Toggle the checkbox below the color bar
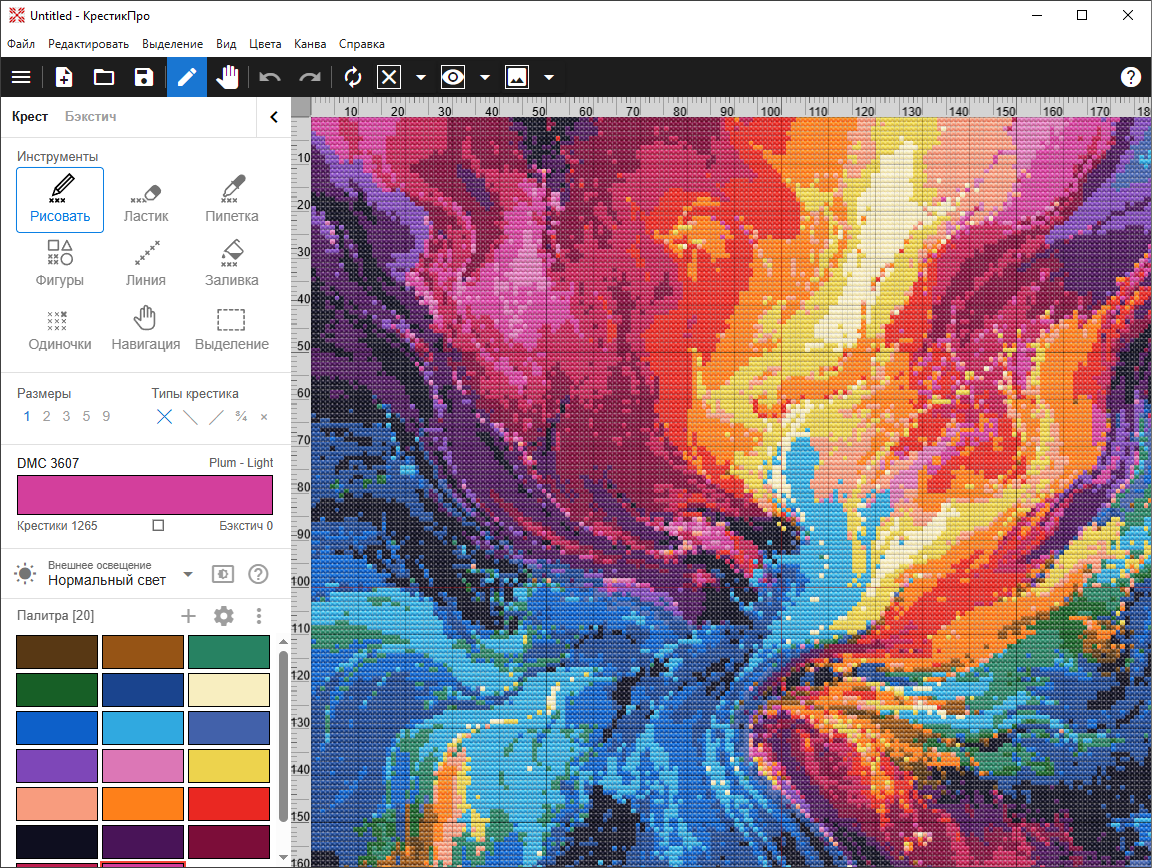 point(158,525)
